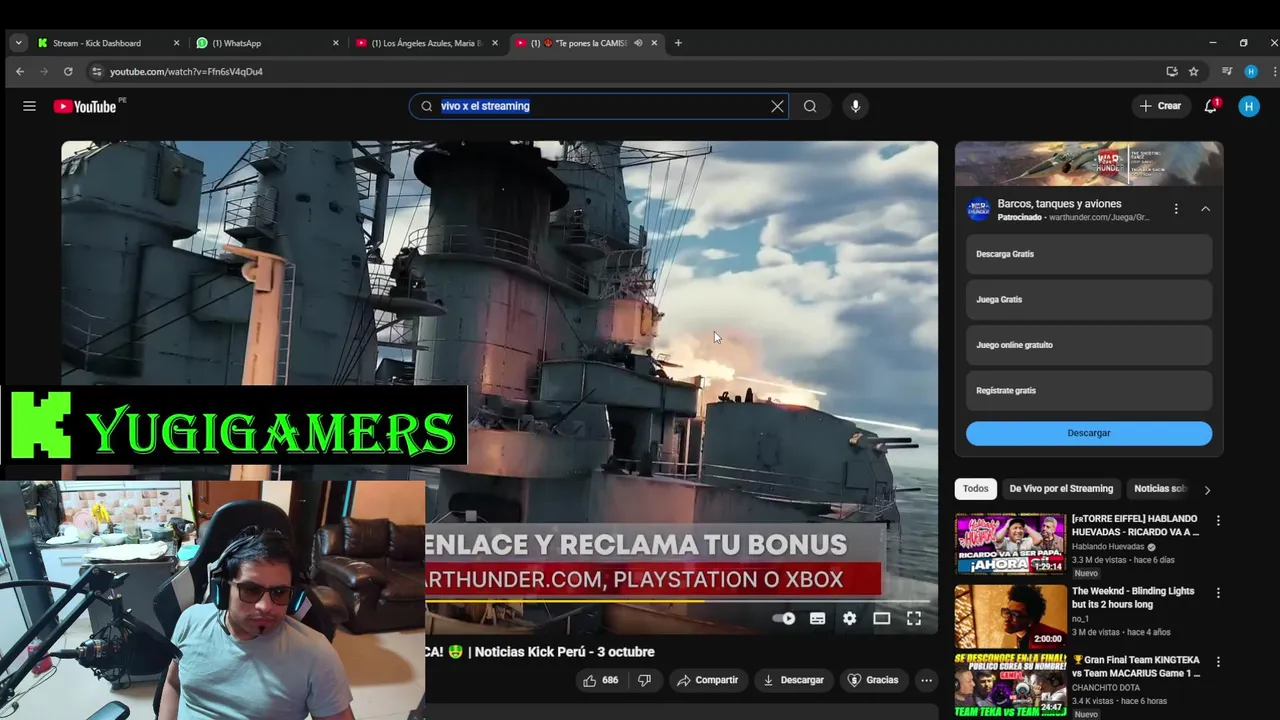This screenshot has width=1280, height=720.
Task: Click the browser address bar URL
Action: [x=186, y=72]
